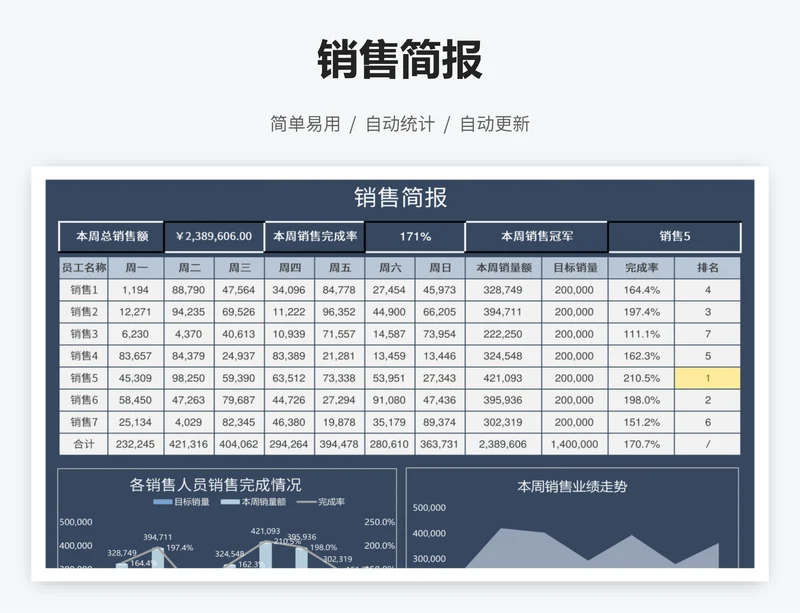Viewport: 800px width, 613px height.
Task: Select cell with value 98,250
Action: 189,378
